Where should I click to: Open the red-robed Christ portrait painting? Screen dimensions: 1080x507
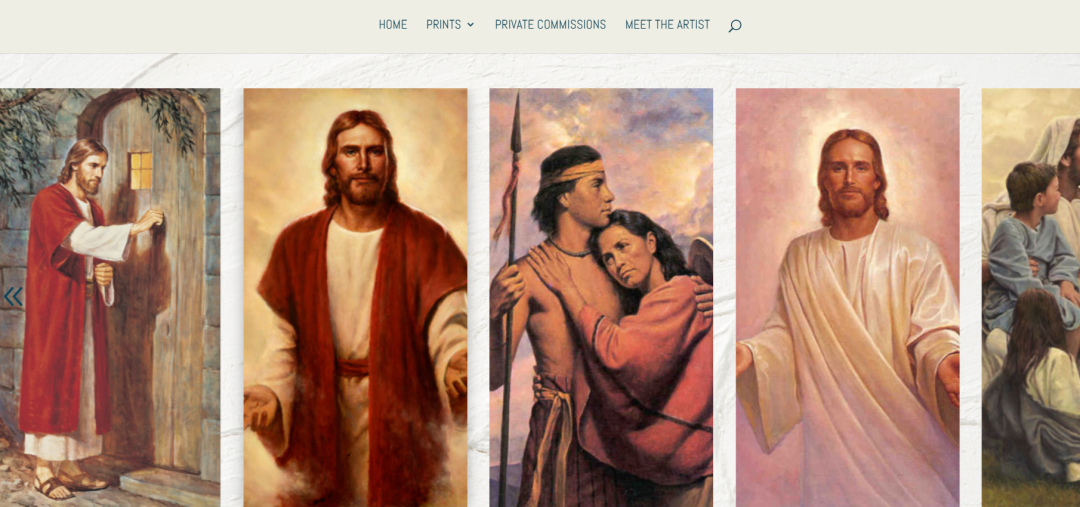coord(355,298)
